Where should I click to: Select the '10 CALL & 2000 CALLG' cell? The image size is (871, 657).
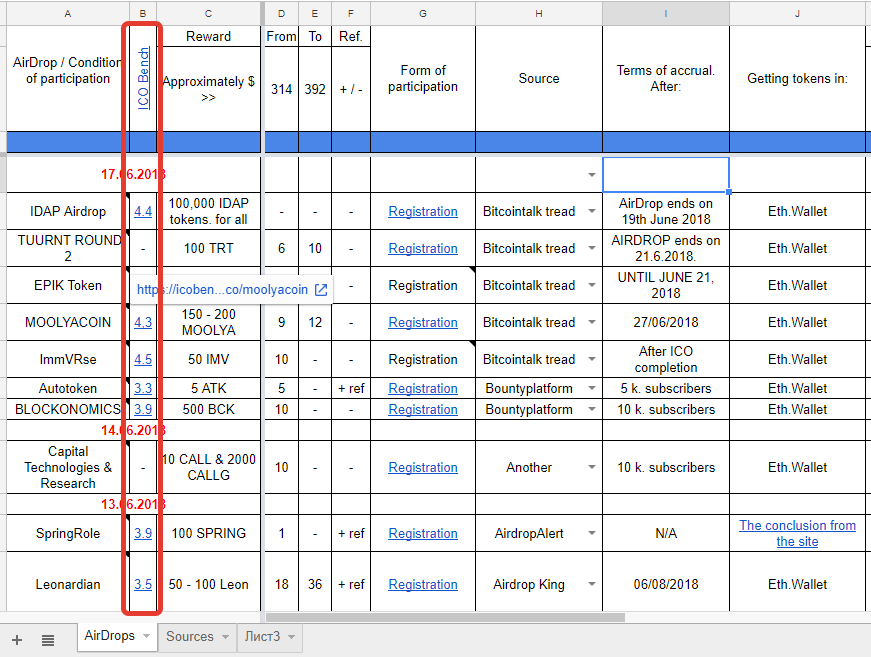point(208,467)
